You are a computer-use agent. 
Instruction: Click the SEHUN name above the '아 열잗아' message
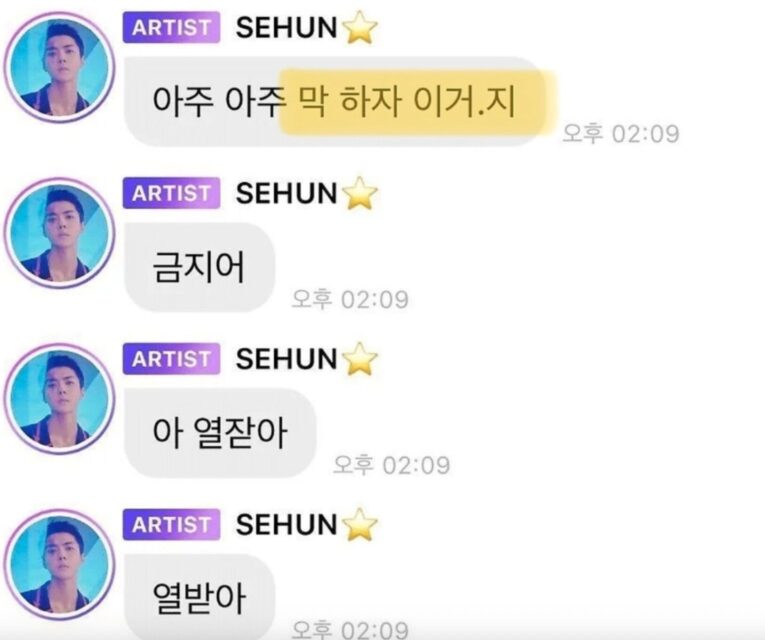click(286, 359)
